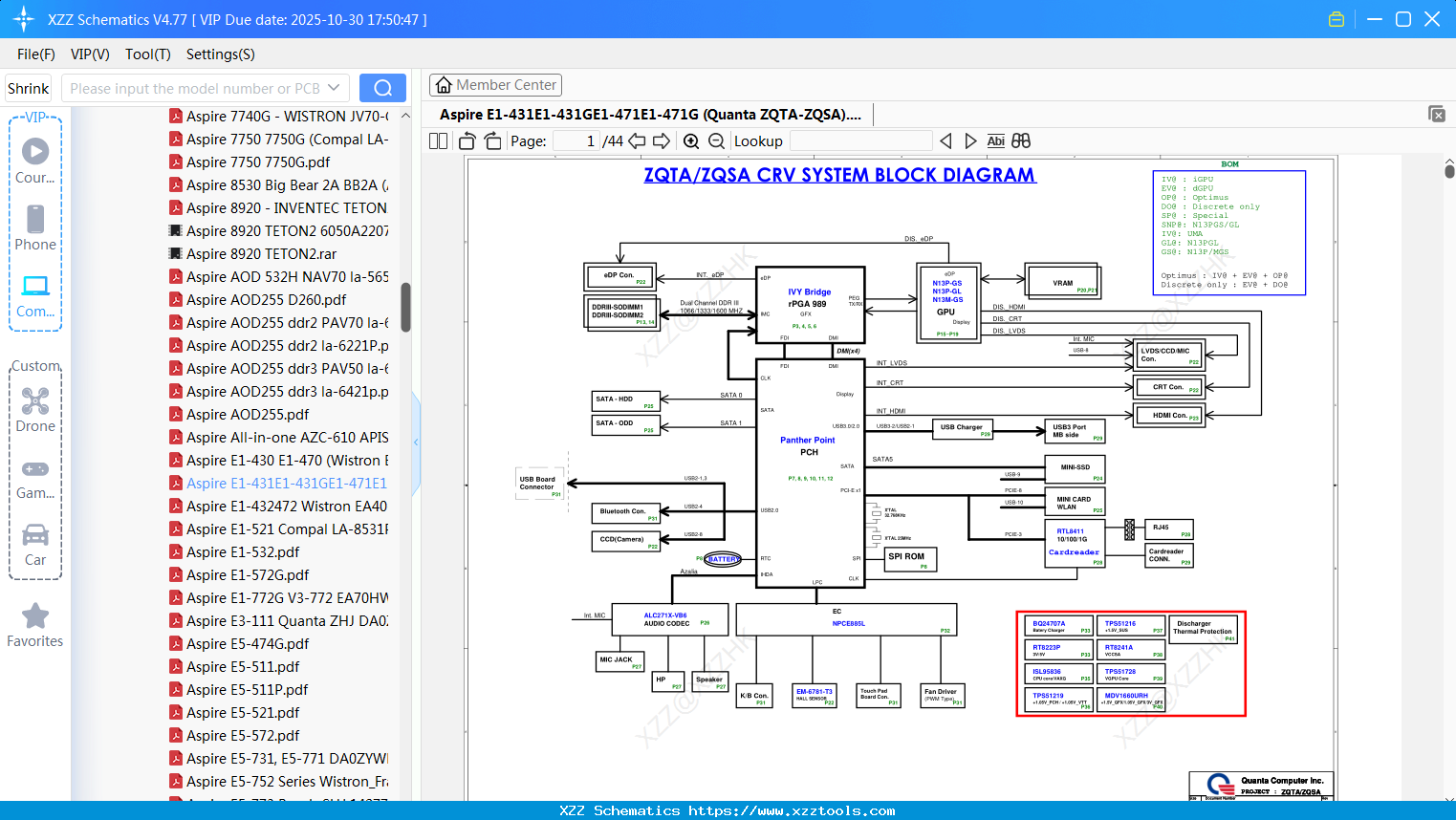This screenshot has height=820, width=1456.
Task: Open Aspire E1-532.pdf
Action: (x=235, y=551)
